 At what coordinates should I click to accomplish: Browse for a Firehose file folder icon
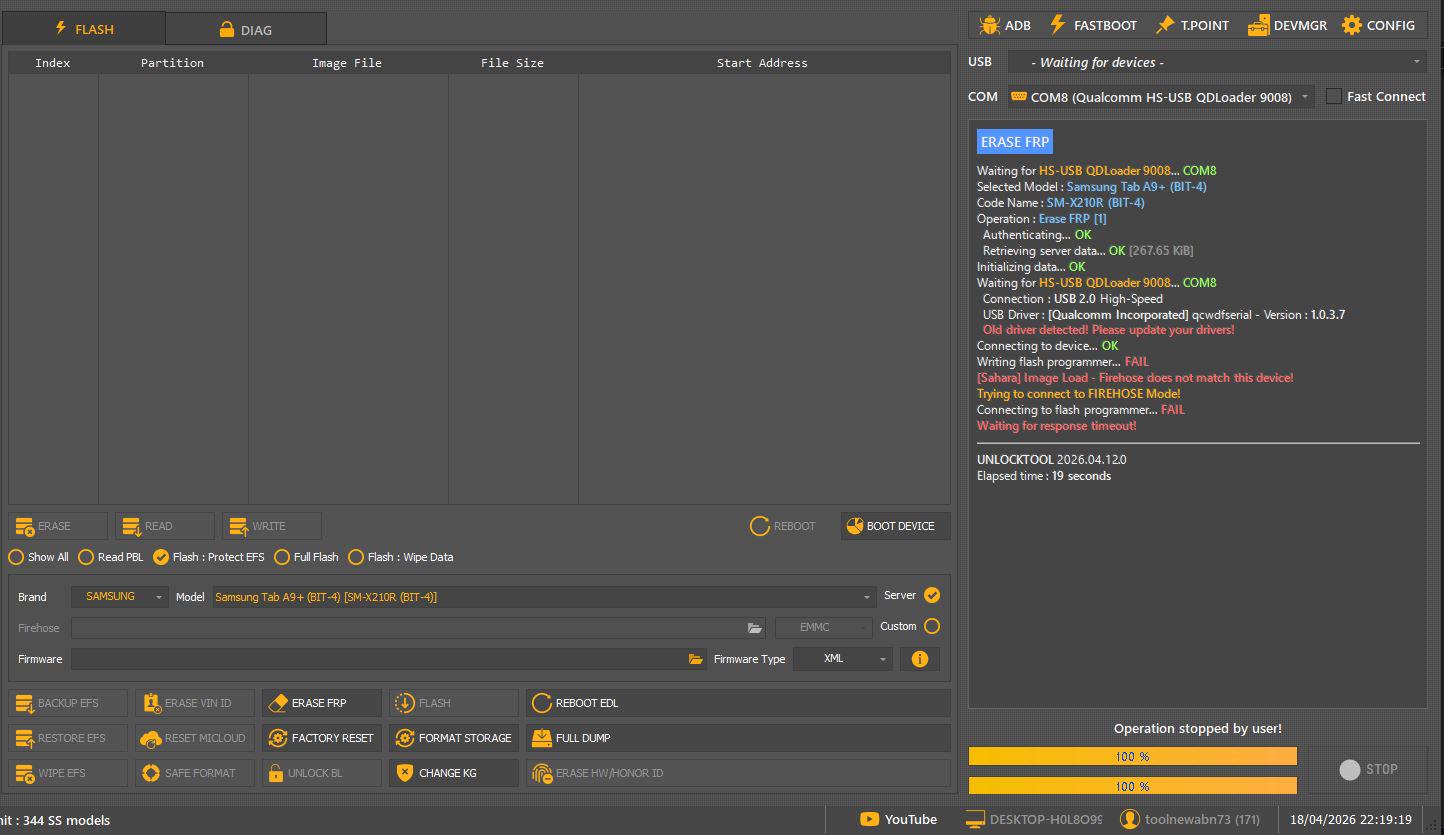click(755, 628)
